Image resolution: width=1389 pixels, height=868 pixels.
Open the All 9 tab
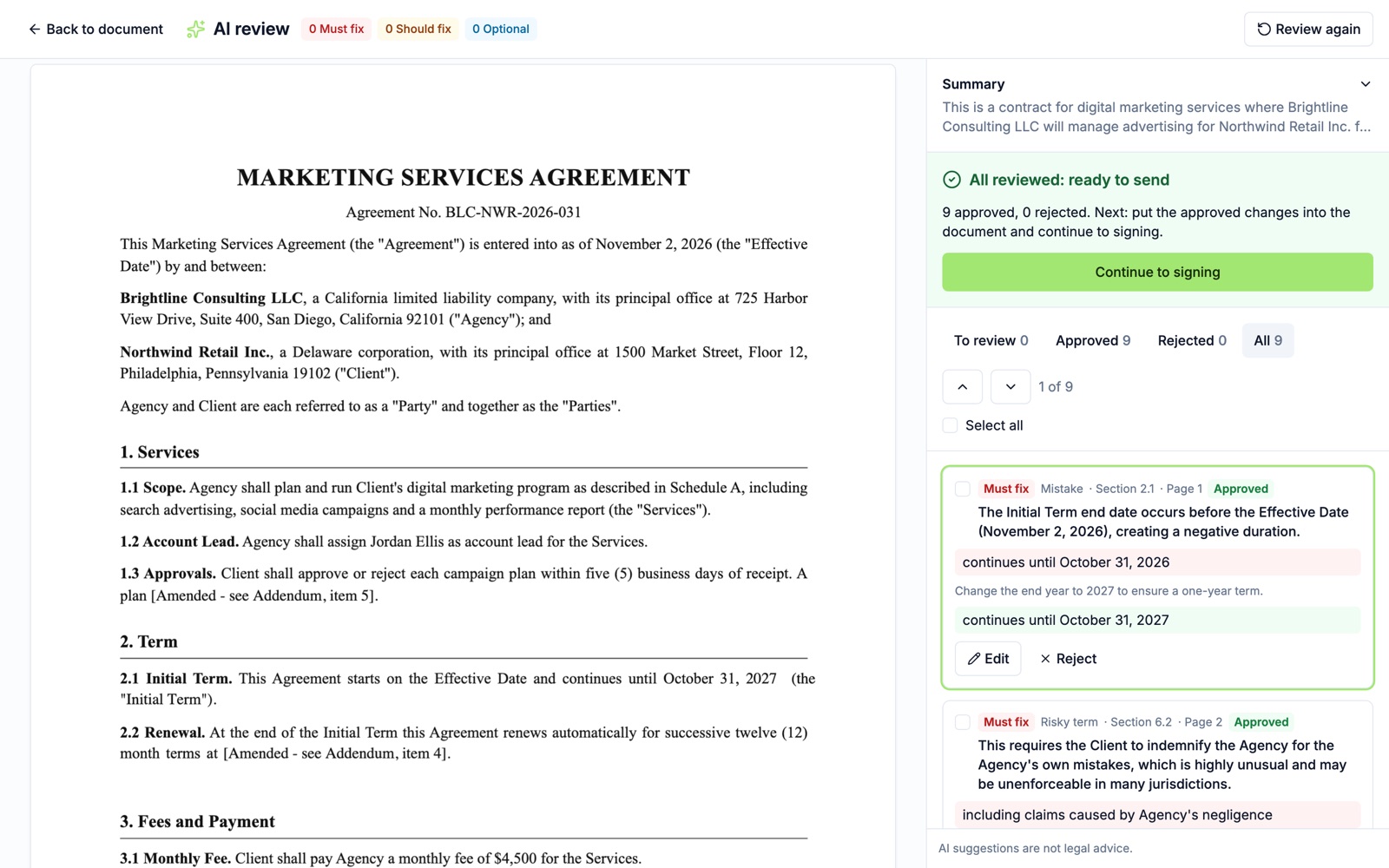pos(1267,340)
